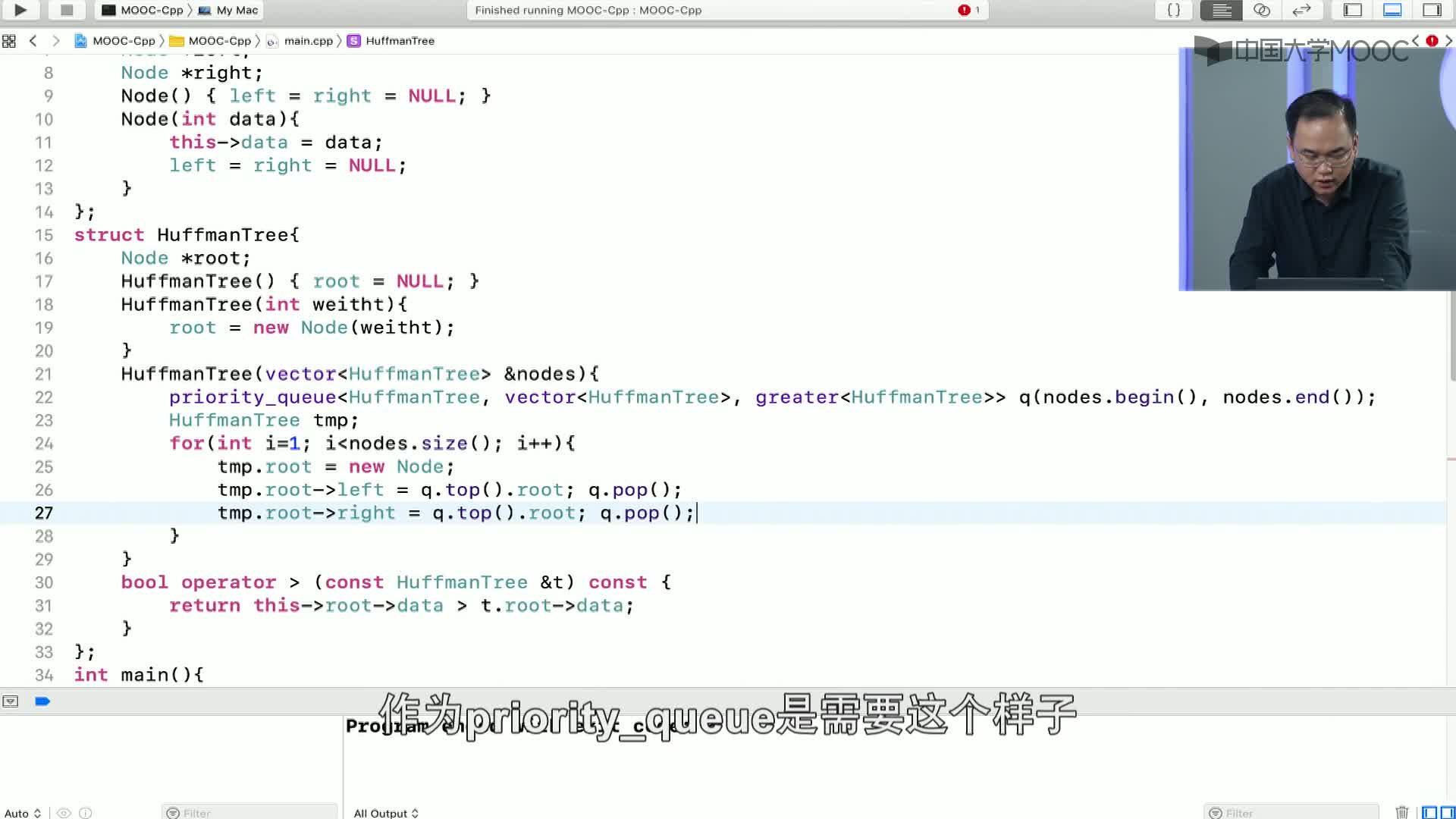Toggle the navigator panel
This screenshot has height=819, width=1456.
pos(1353,10)
